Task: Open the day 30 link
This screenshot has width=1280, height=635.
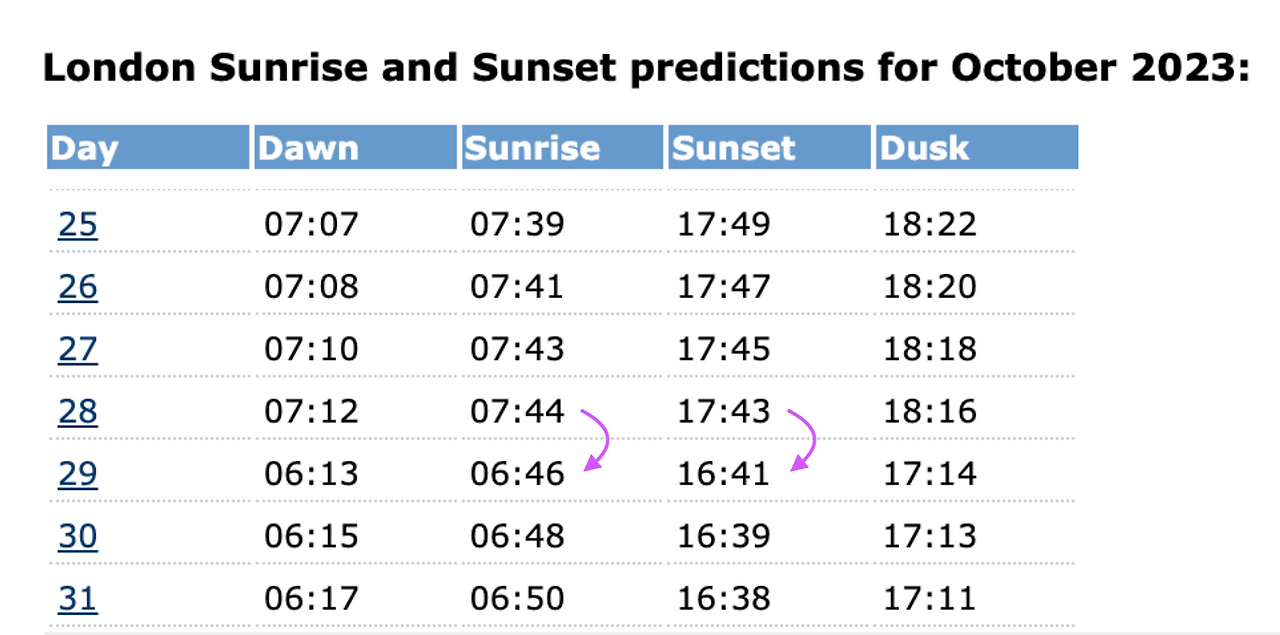Action: point(78,536)
